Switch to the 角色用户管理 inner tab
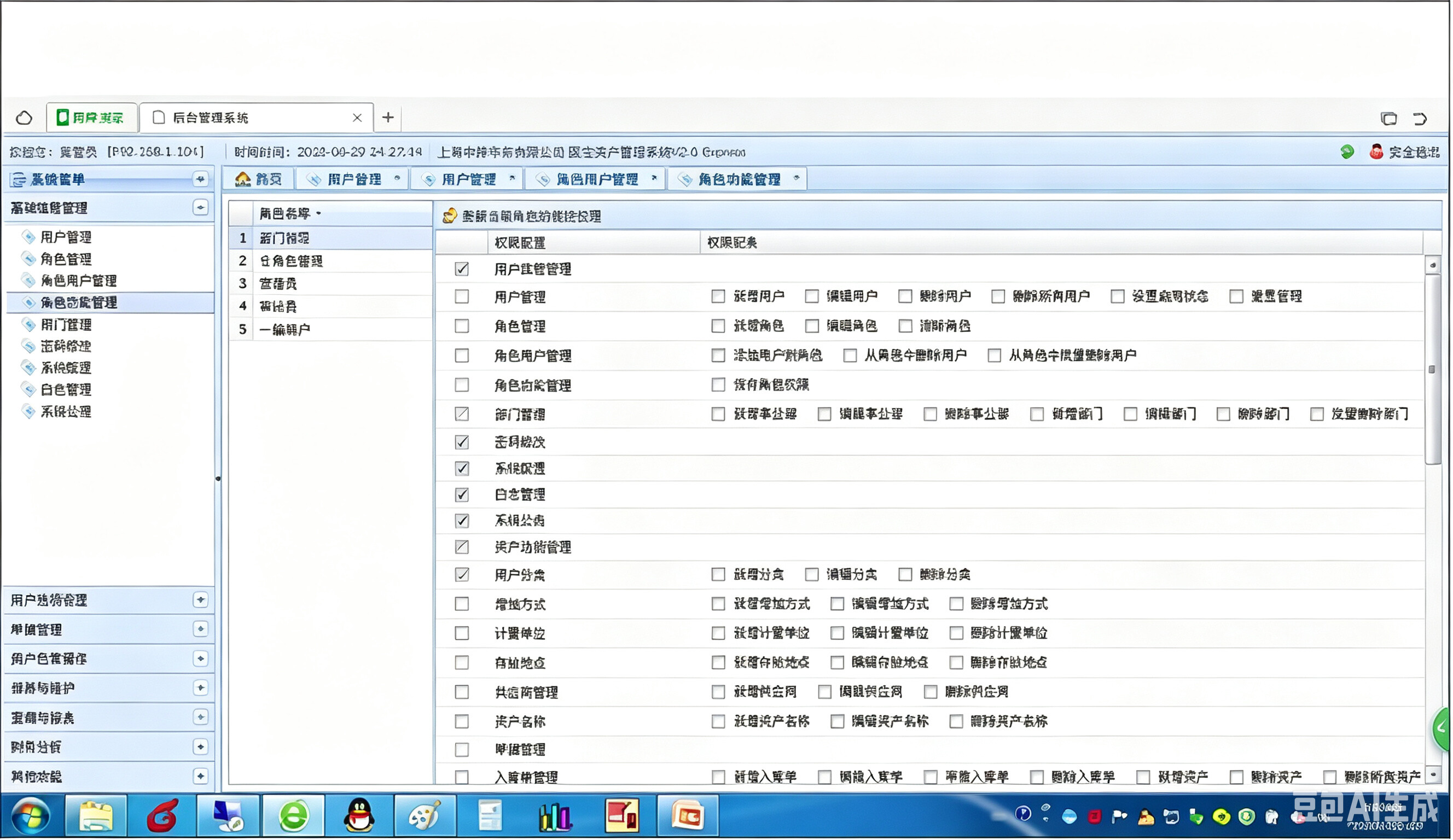1453x840 pixels. pyautogui.click(x=595, y=179)
